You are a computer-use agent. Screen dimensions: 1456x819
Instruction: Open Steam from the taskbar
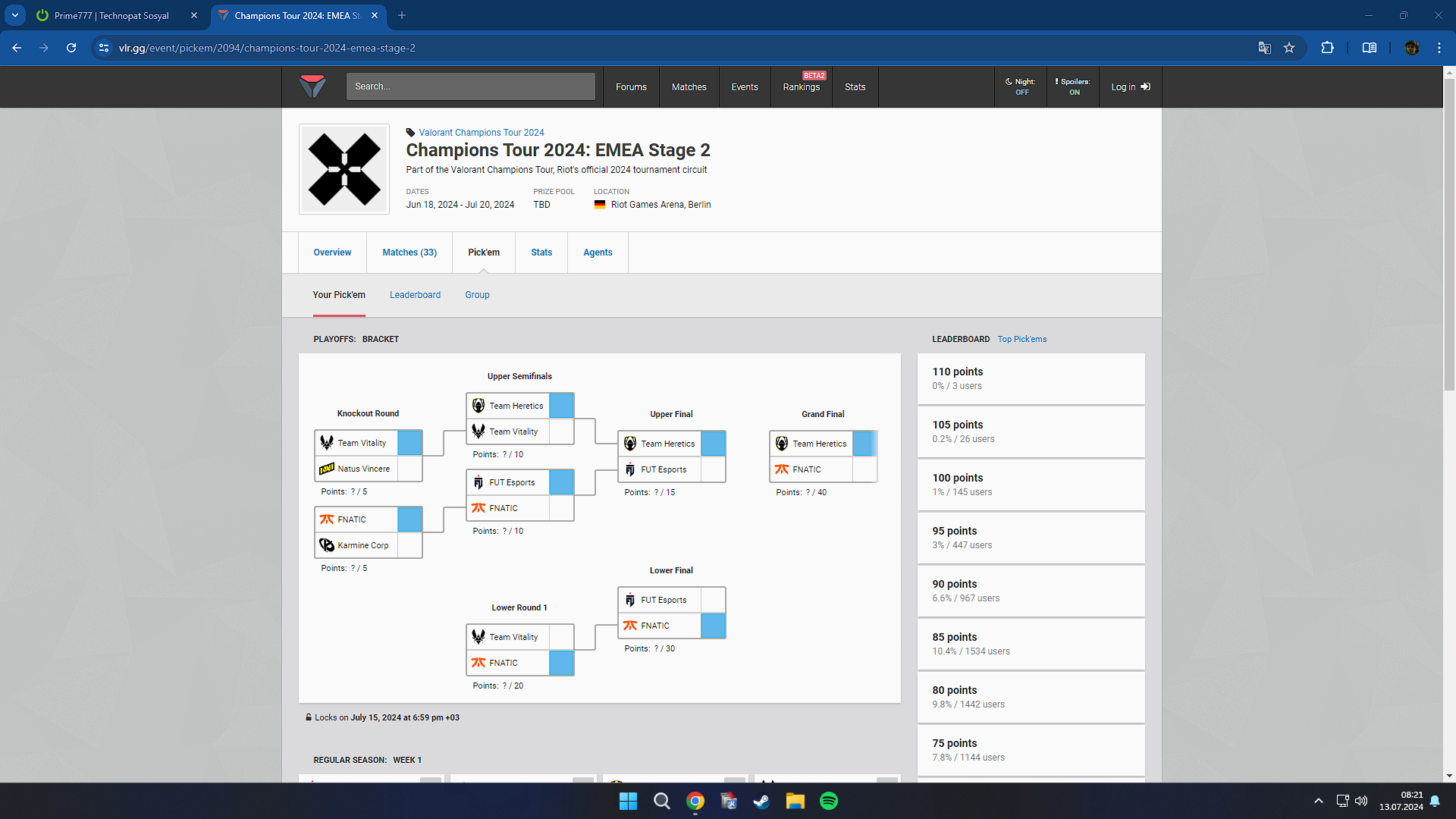[761, 801]
